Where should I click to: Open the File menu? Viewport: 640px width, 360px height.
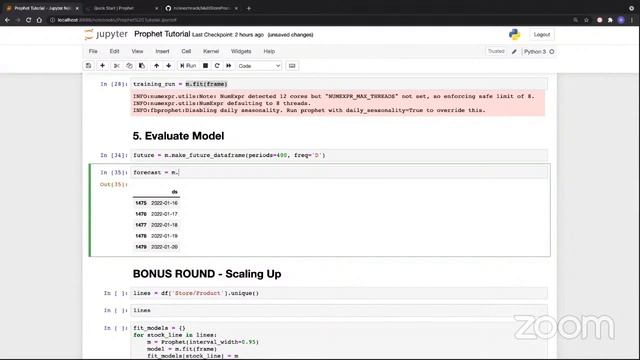tap(93, 51)
